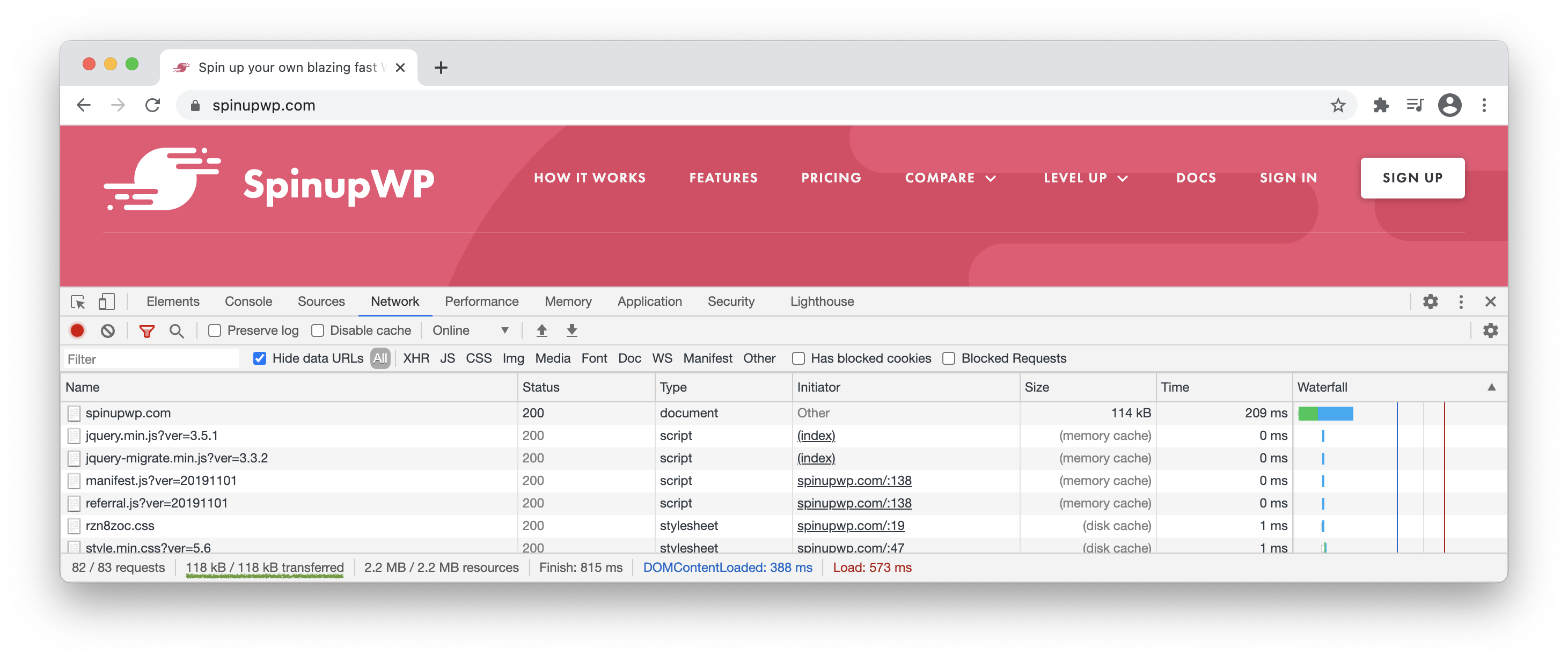Filter requests by XHR
The width and height of the screenshot is (1568, 662).
(416, 358)
